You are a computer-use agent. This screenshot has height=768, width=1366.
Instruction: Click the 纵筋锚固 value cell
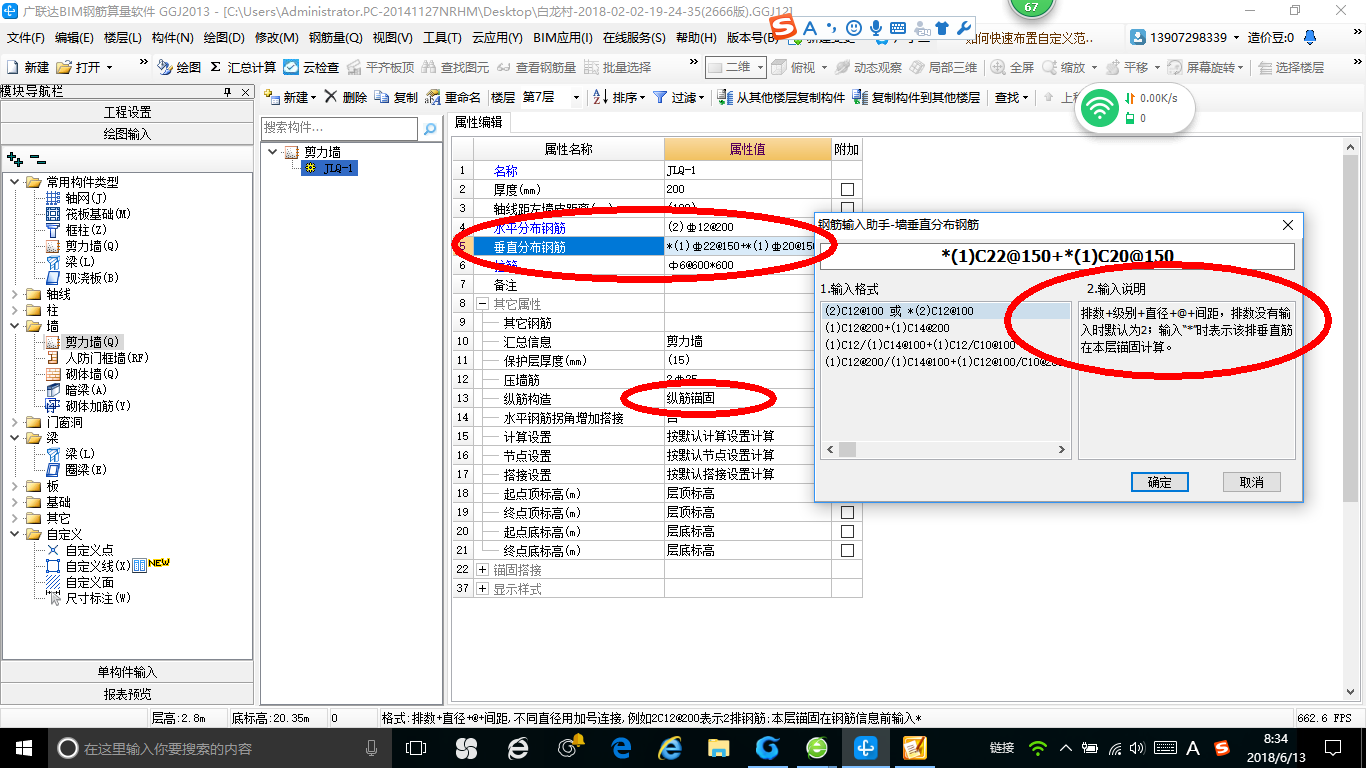pyautogui.click(x=747, y=398)
